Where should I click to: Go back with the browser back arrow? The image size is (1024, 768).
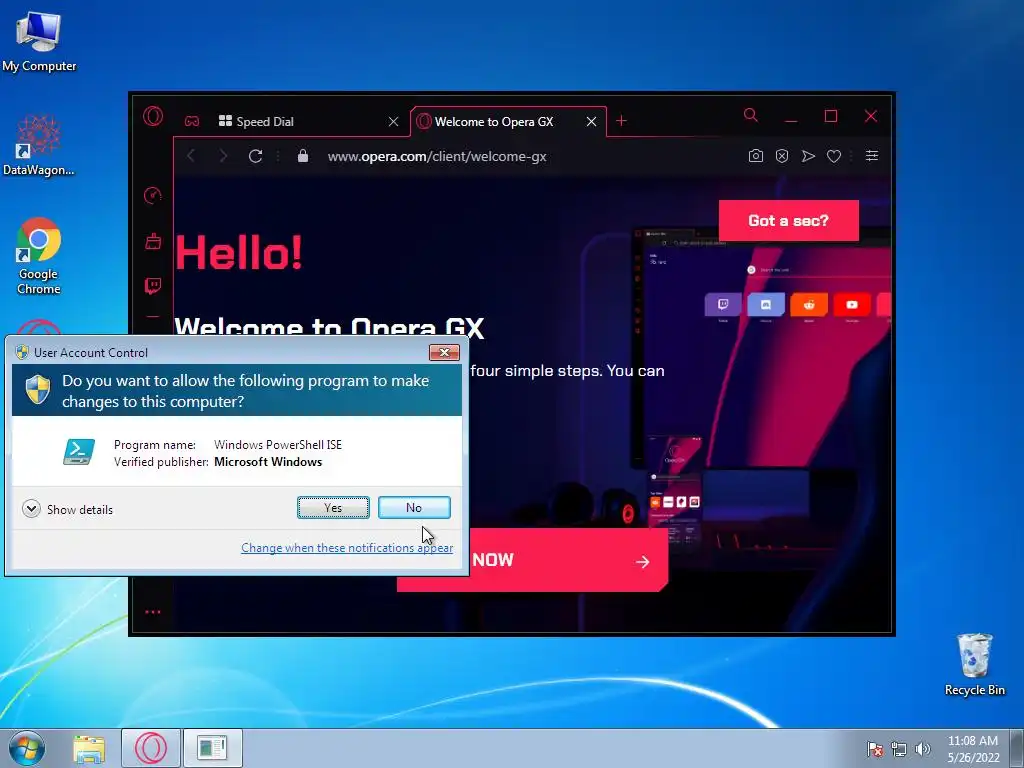(191, 156)
